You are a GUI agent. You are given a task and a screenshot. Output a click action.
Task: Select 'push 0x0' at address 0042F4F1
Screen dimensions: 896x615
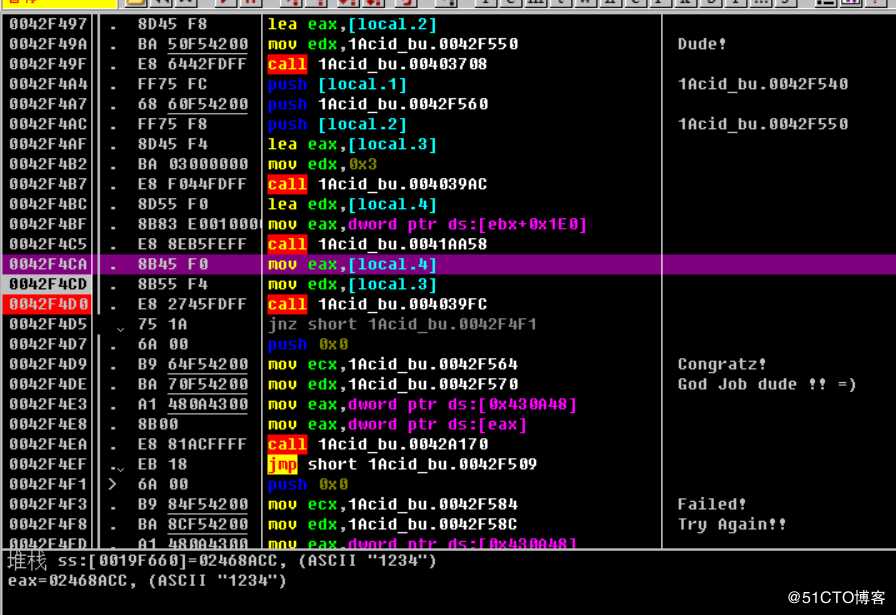(x=308, y=485)
